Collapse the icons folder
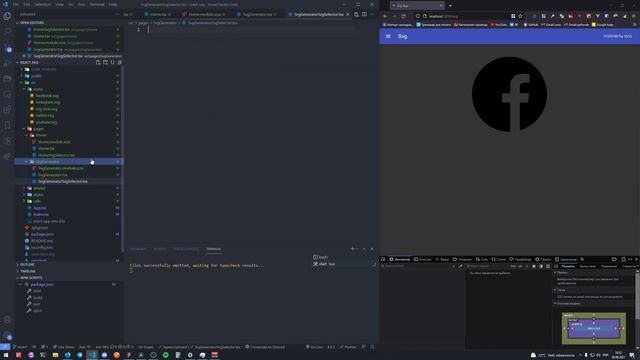This screenshot has width=640, height=360. click(x=38, y=89)
